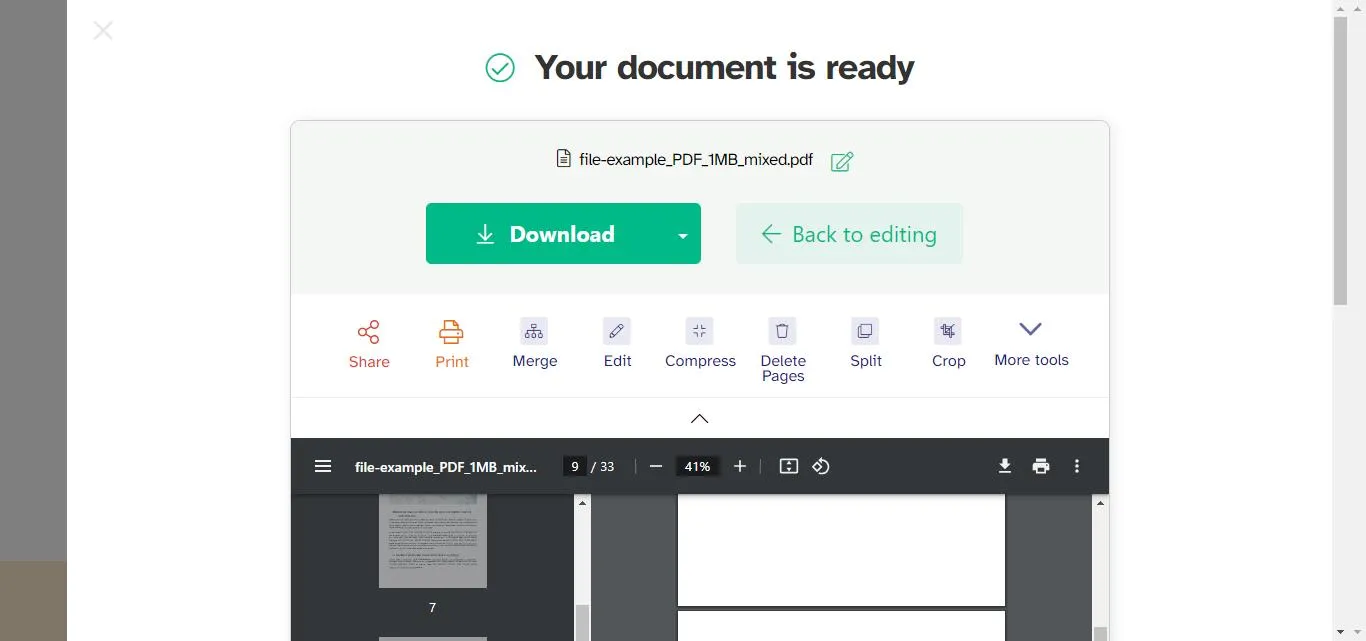Open the Edit tool
This screenshot has height=641, width=1366.
pos(617,343)
